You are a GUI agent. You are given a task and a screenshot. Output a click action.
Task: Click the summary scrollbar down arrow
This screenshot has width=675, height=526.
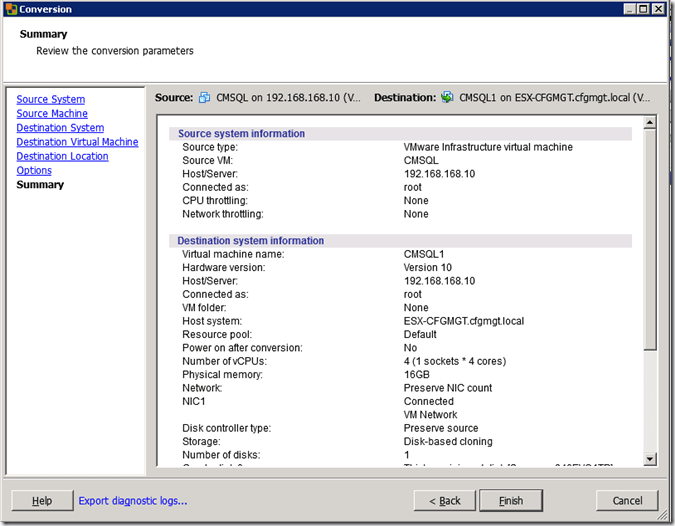649,458
